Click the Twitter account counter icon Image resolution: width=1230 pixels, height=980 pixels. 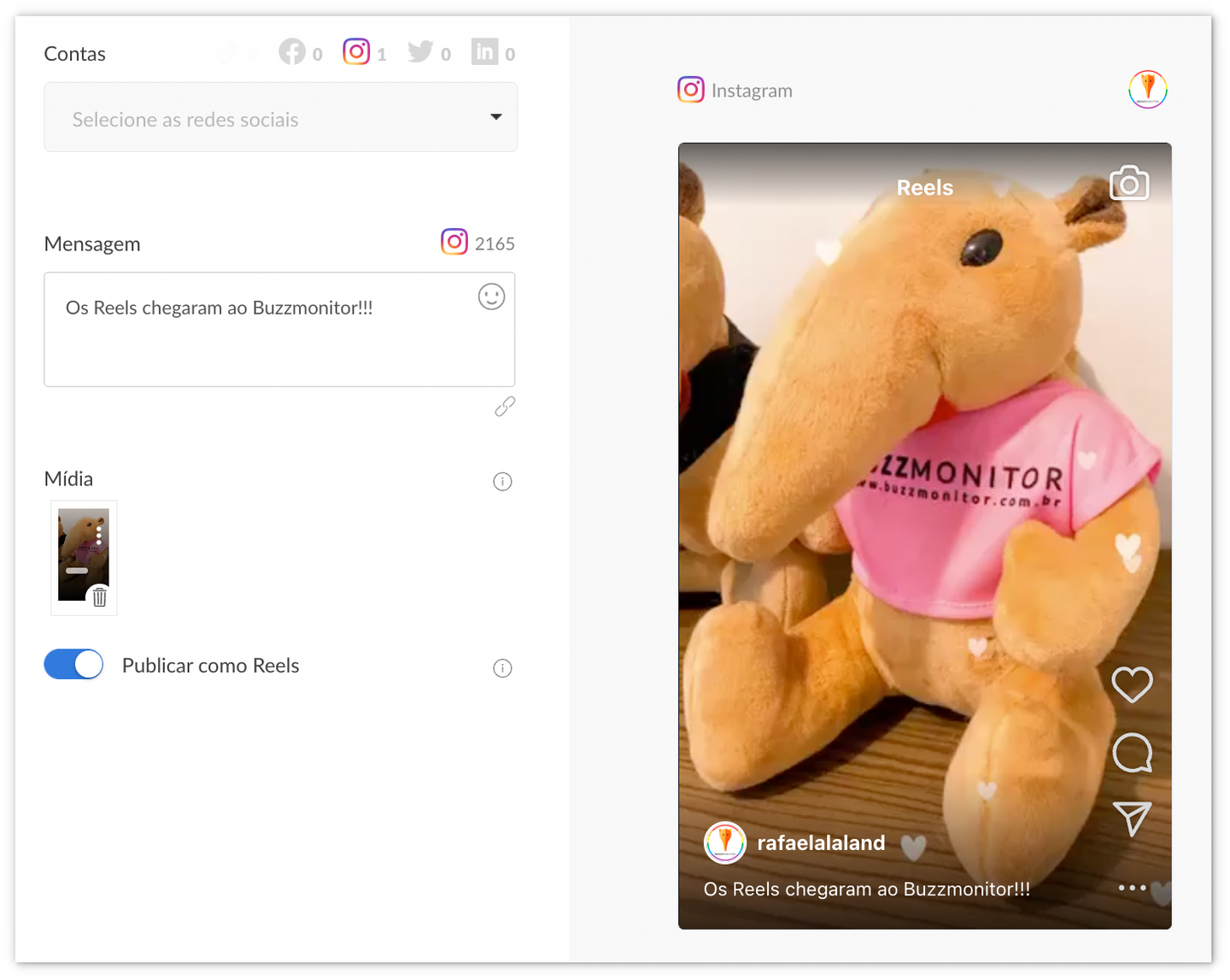[420, 52]
